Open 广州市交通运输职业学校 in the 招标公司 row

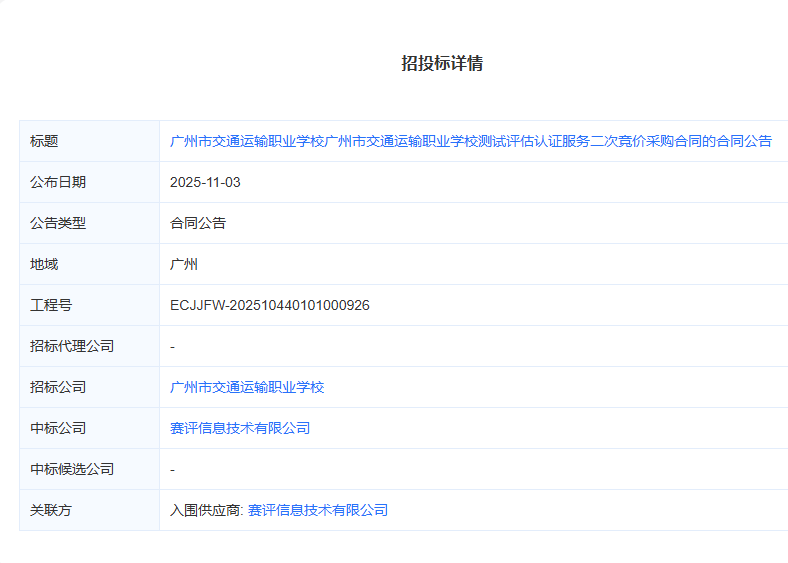click(247, 387)
